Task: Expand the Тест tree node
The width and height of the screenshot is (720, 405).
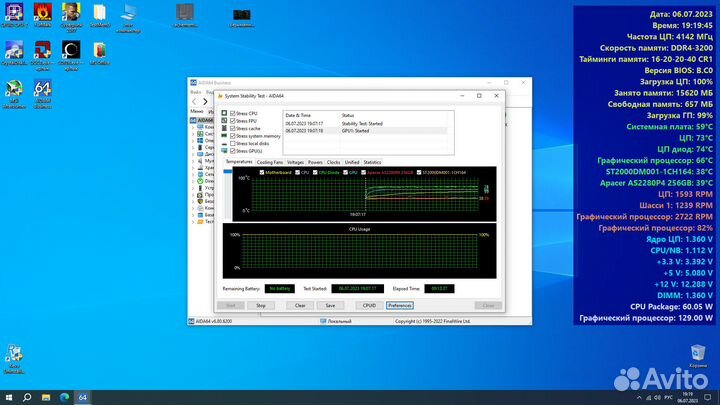Action: (193, 222)
